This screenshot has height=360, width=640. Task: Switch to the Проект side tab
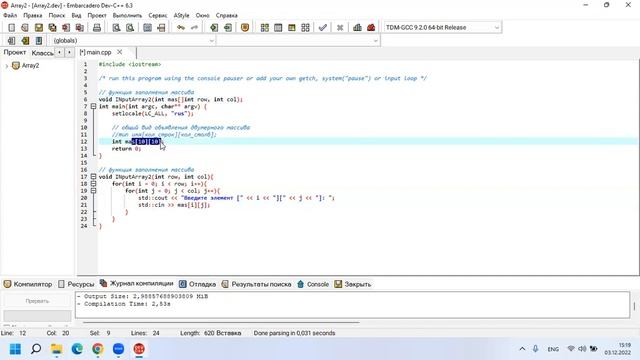[15, 52]
